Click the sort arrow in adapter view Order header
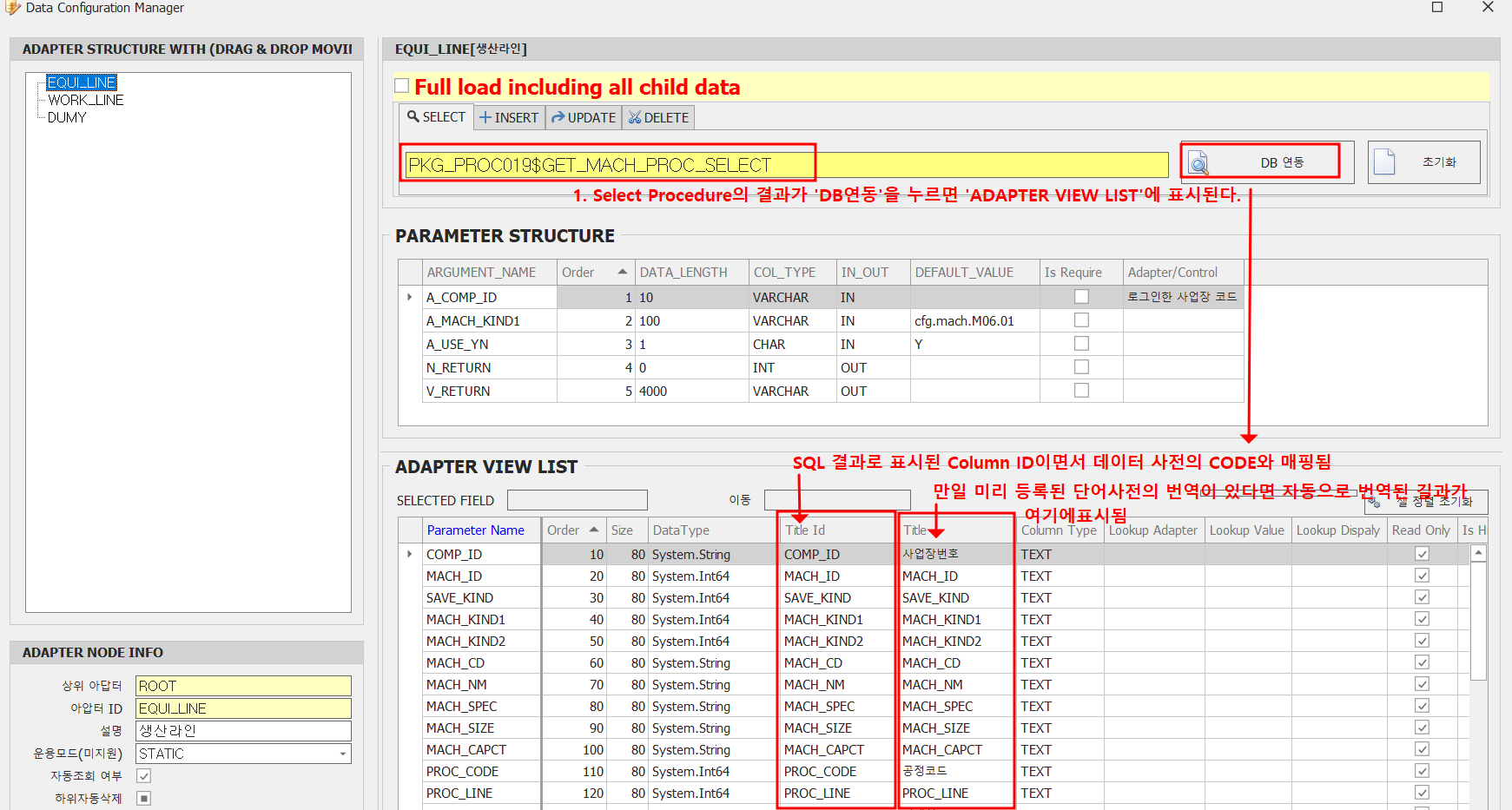Image resolution: width=1512 pixels, height=810 pixels. tap(594, 530)
